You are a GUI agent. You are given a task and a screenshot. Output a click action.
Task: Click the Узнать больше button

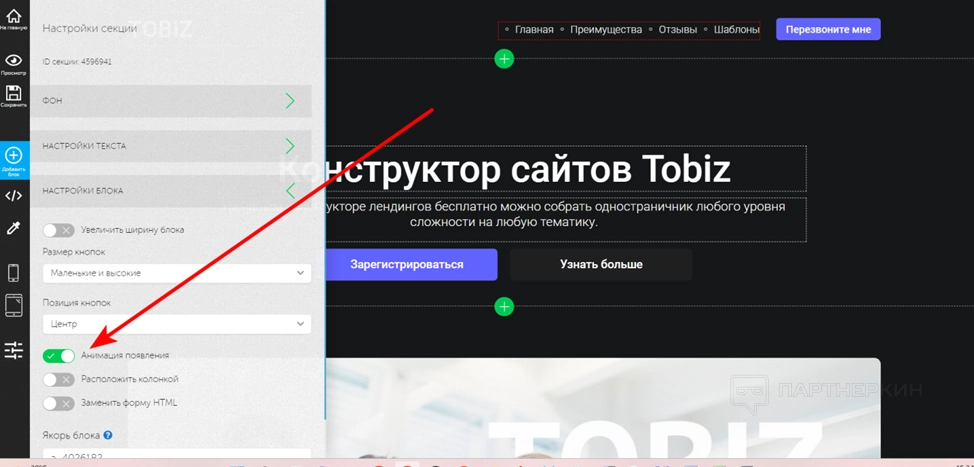coord(601,265)
